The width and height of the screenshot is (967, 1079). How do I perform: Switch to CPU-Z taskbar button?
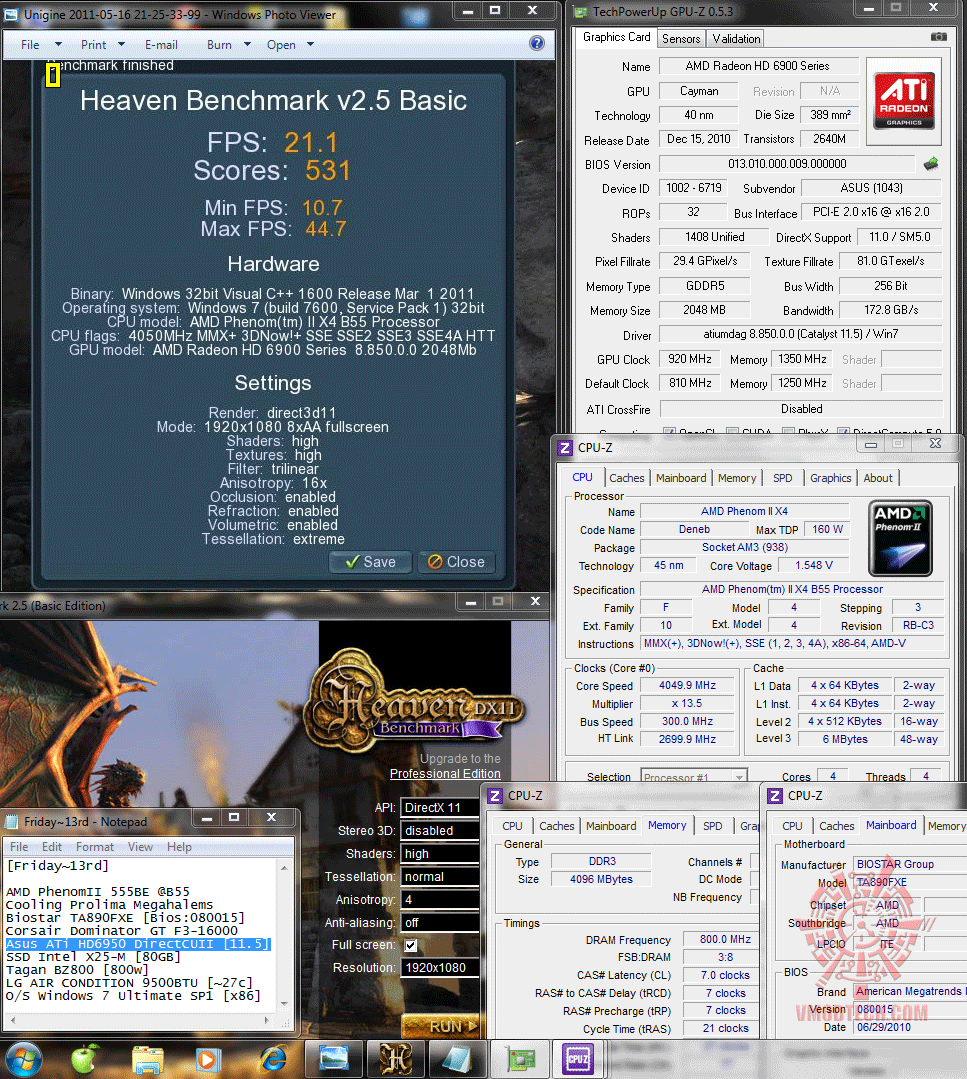tap(578, 1058)
